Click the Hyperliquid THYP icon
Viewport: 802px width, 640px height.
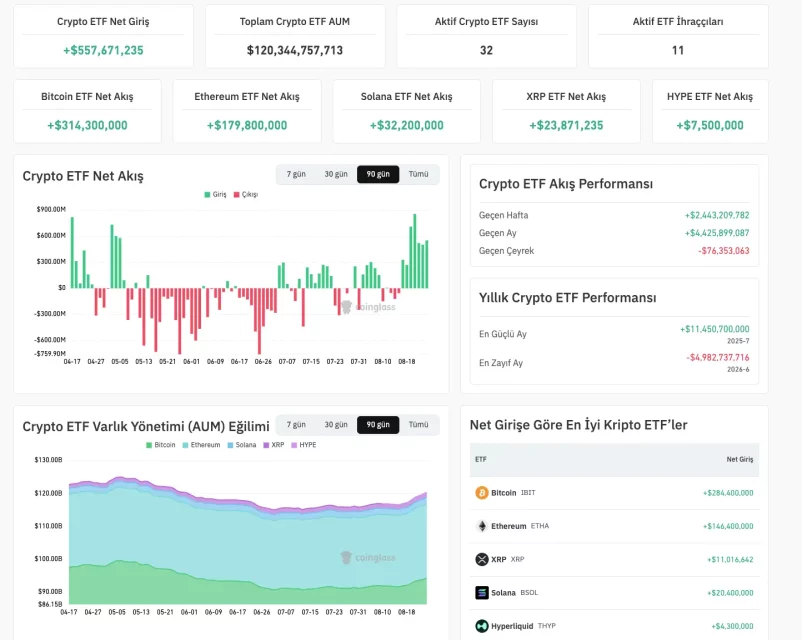coord(482,626)
